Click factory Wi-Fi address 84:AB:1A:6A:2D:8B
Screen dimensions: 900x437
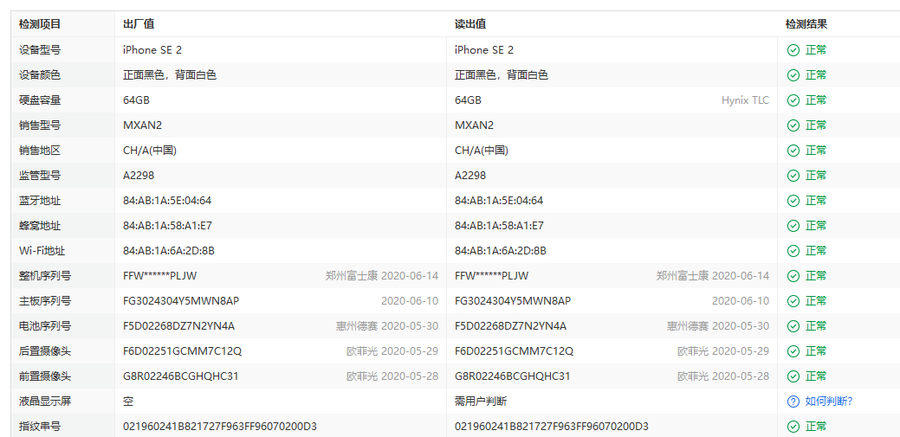click(x=169, y=251)
